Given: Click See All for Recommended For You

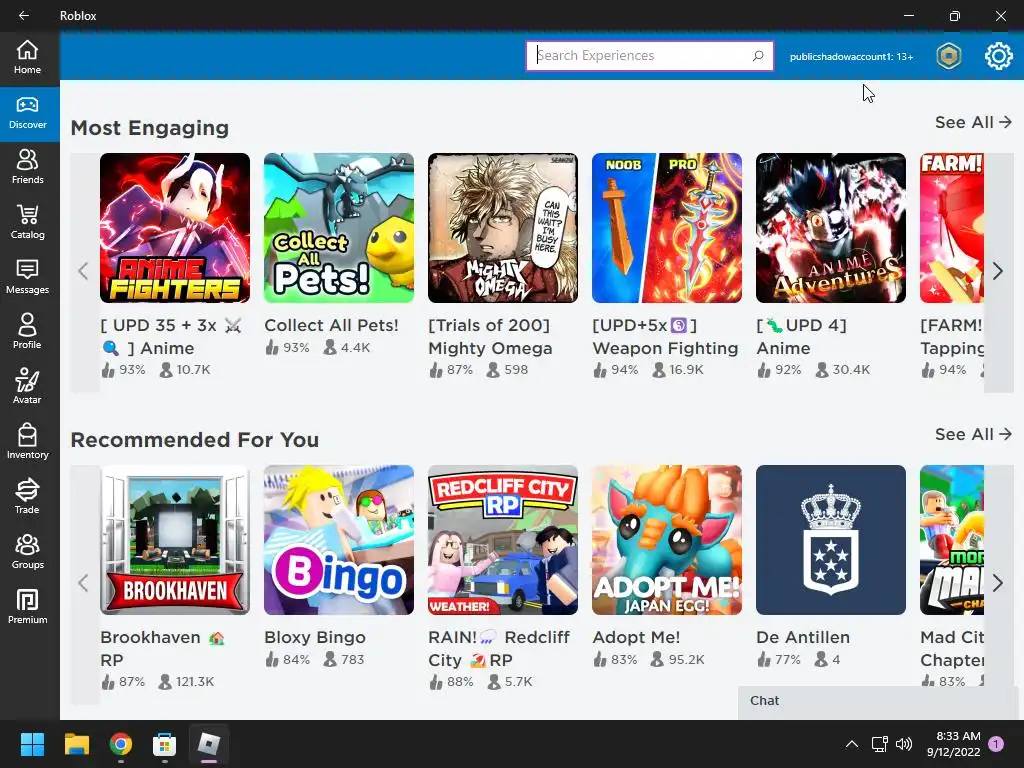Looking at the screenshot, I should (973, 434).
